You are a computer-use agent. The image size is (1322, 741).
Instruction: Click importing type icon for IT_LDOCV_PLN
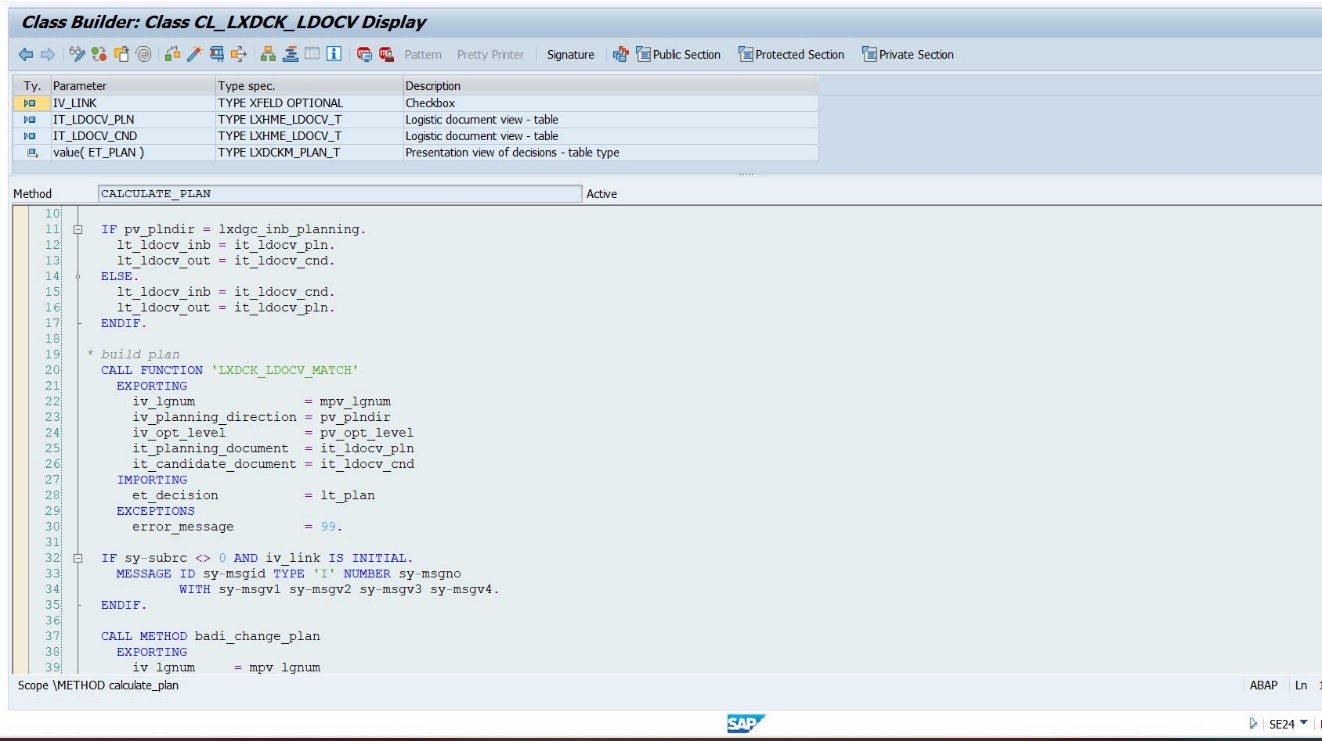pos(29,119)
